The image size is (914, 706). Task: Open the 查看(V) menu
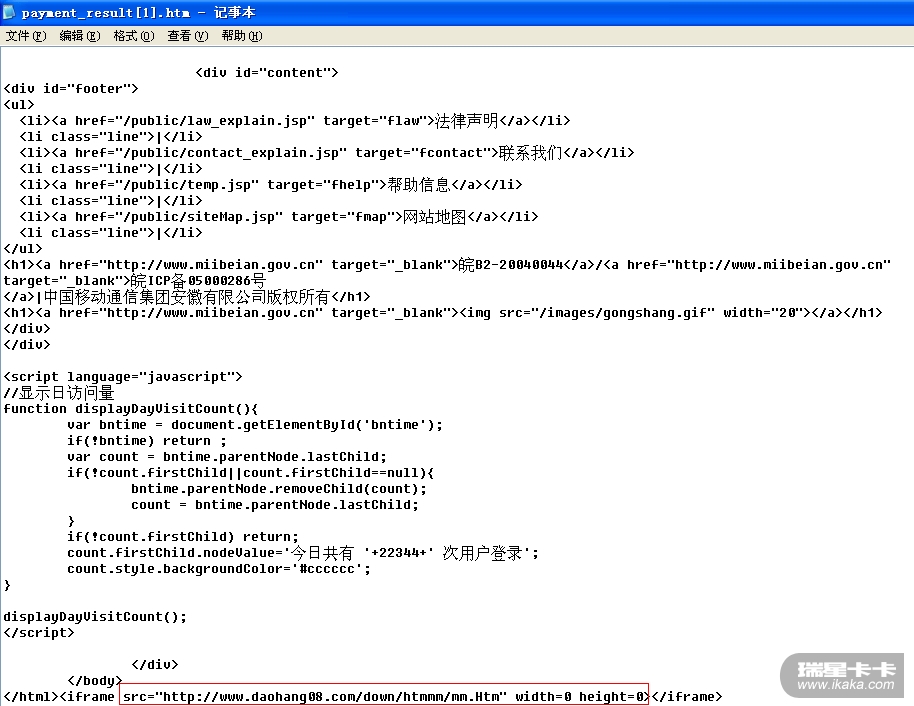pyautogui.click(x=188, y=36)
